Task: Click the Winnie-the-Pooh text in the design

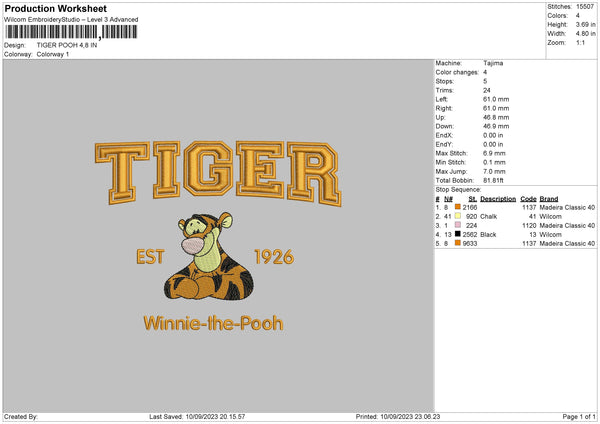Action: (214, 324)
